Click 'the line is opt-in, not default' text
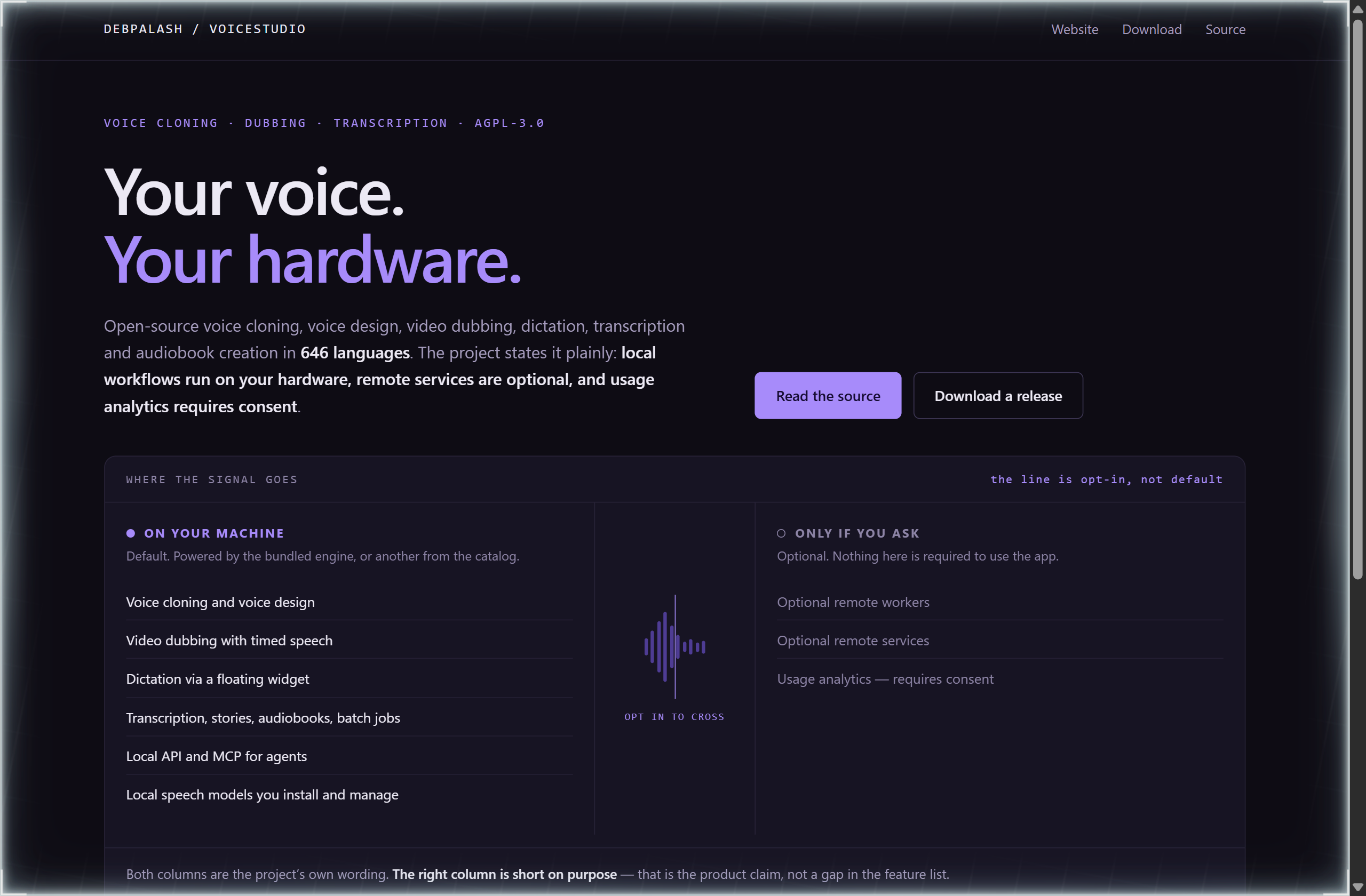Image resolution: width=1366 pixels, height=896 pixels. 1106,479
